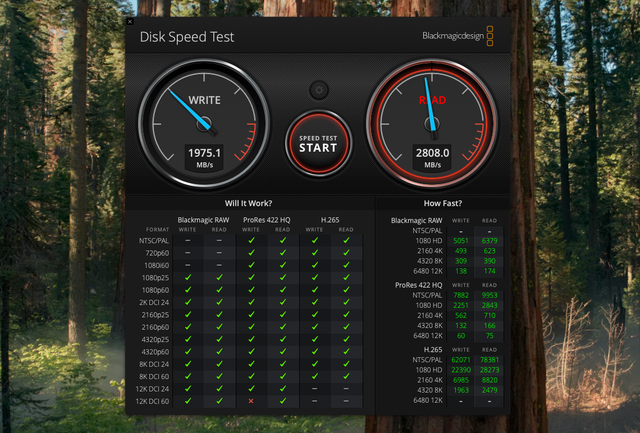Click the 309 value in How Fast
Screen dimensions: 640x433
tap(461, 261)
